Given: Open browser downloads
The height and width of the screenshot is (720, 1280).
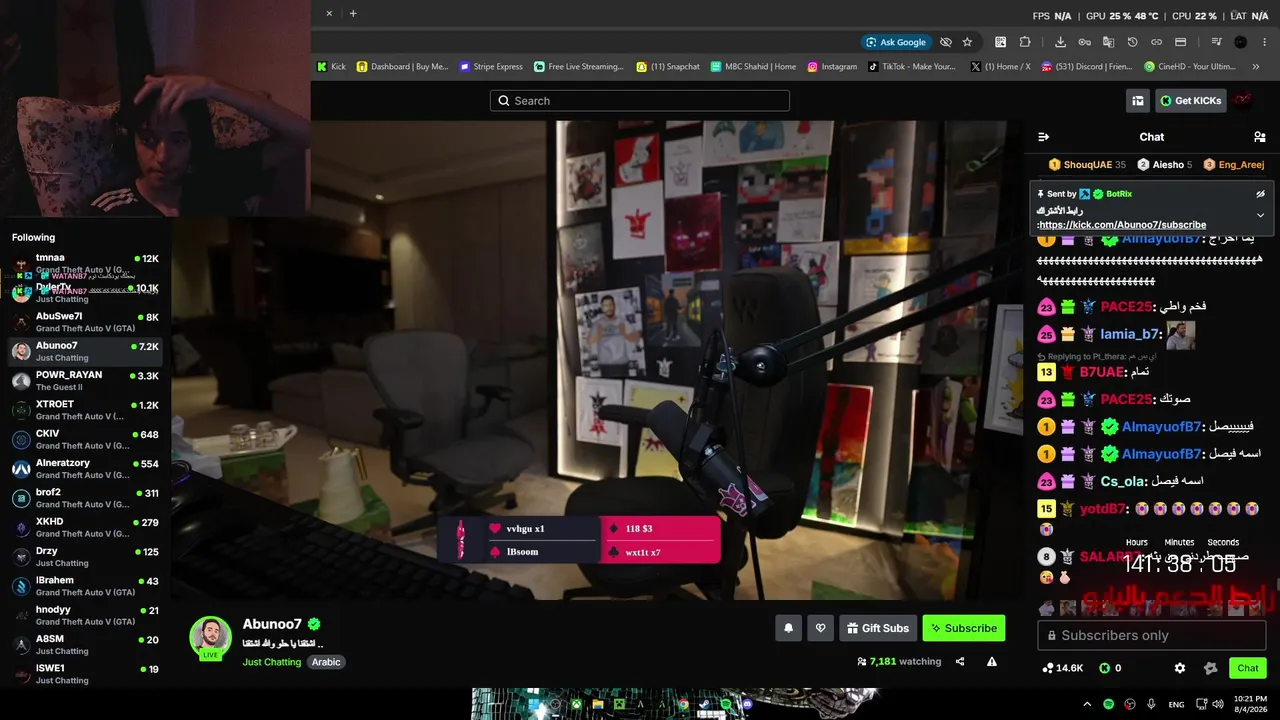Looking at the screenshot, I should click(1060, 42).
